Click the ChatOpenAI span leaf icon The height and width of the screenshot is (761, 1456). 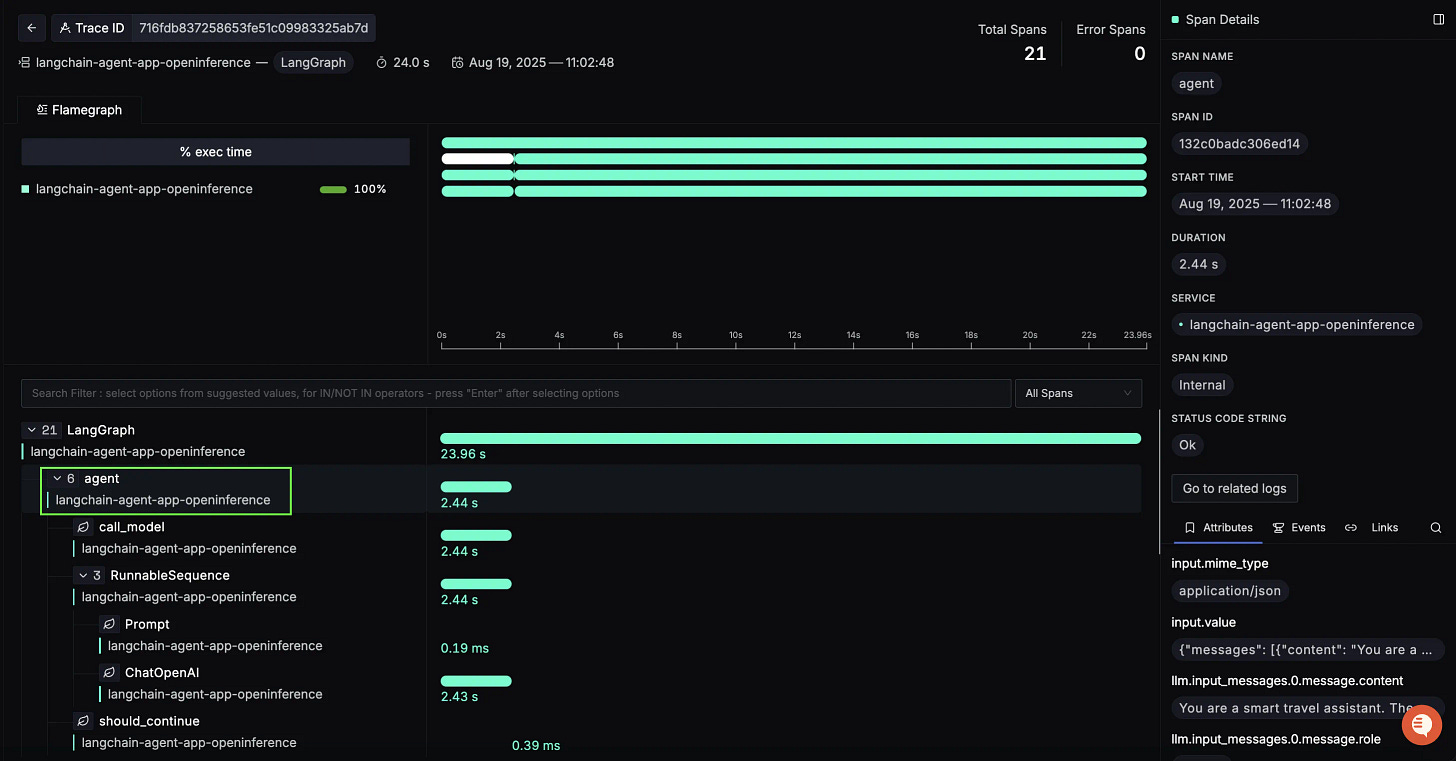pyautogui.click(x=110, y=673)
